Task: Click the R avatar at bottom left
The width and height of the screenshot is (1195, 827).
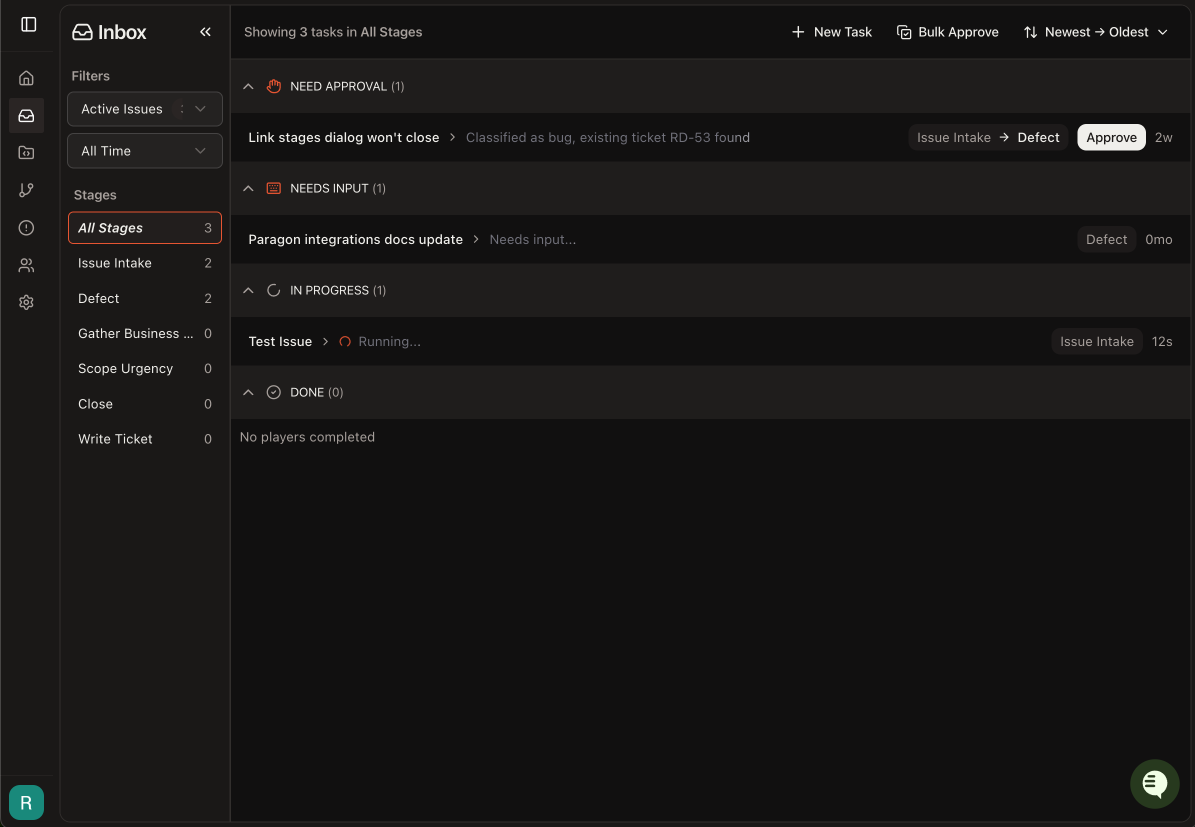Action: click(x=26, y=802)
